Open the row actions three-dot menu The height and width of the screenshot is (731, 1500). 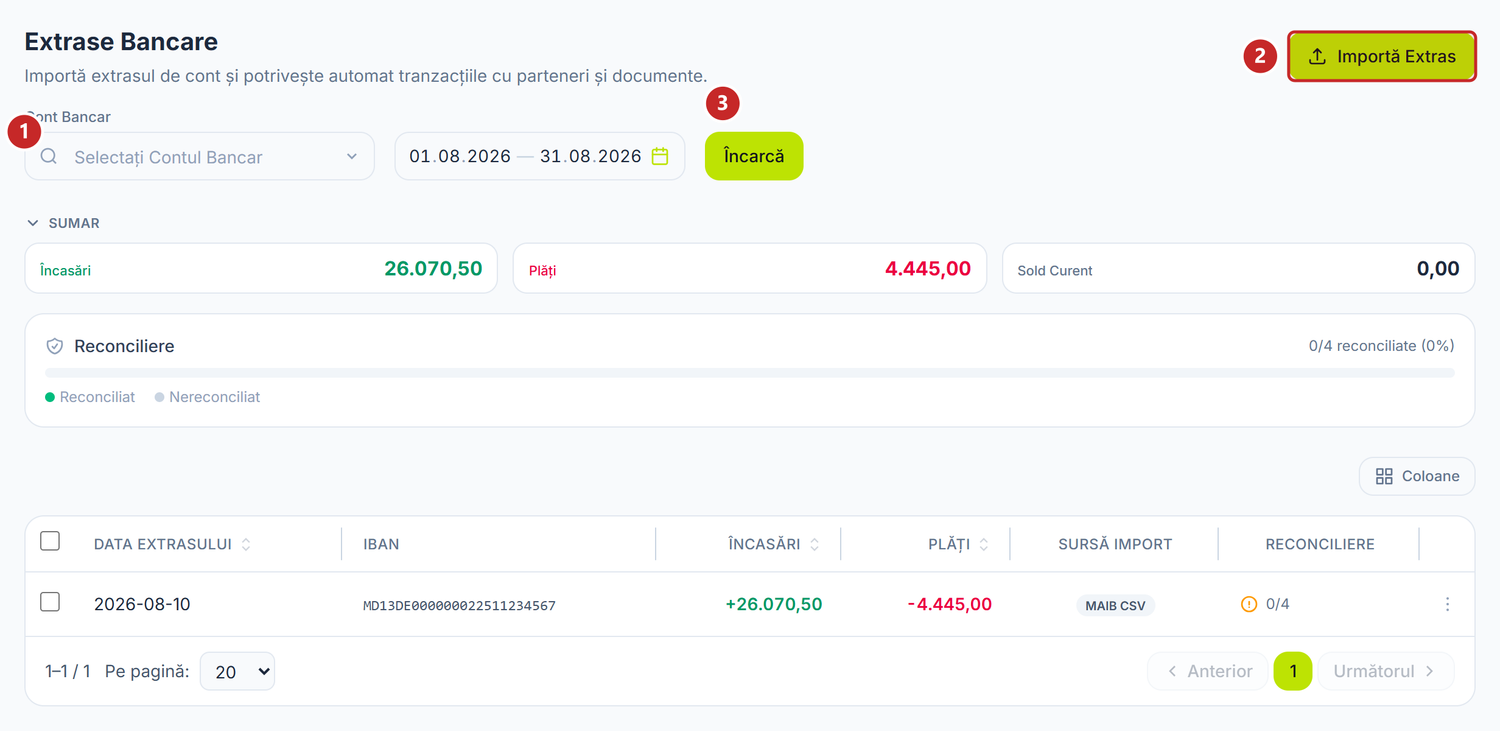[1447, 604]
